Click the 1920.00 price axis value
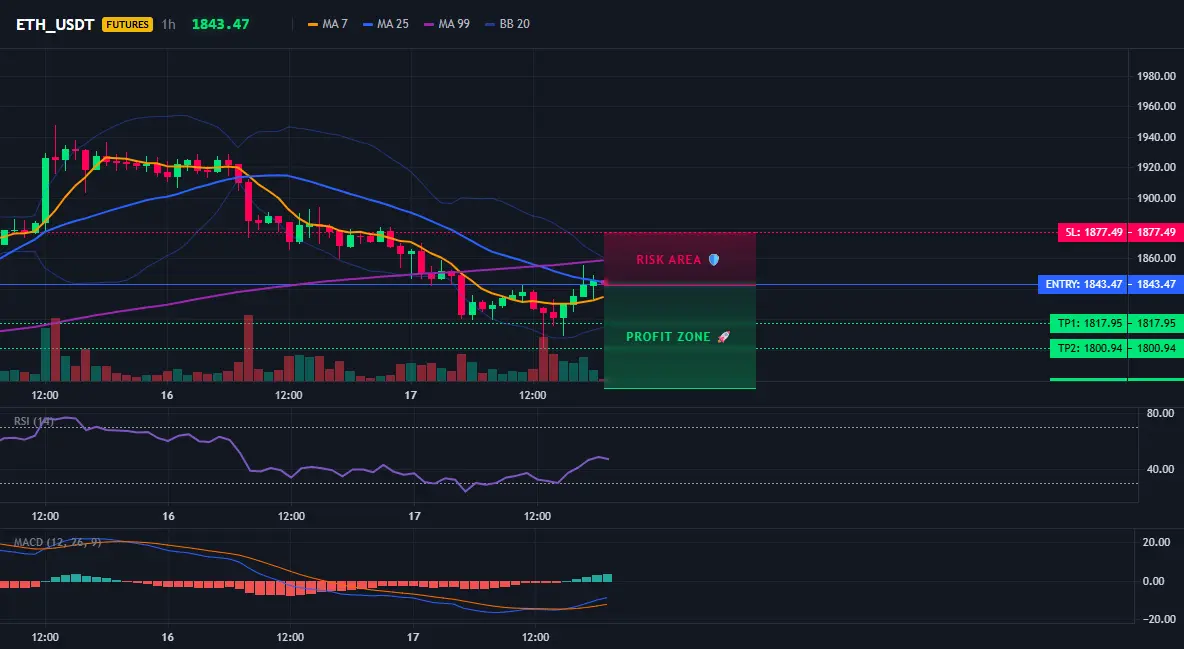This screenshot has width=1184, height=649. click(1156, 168)
